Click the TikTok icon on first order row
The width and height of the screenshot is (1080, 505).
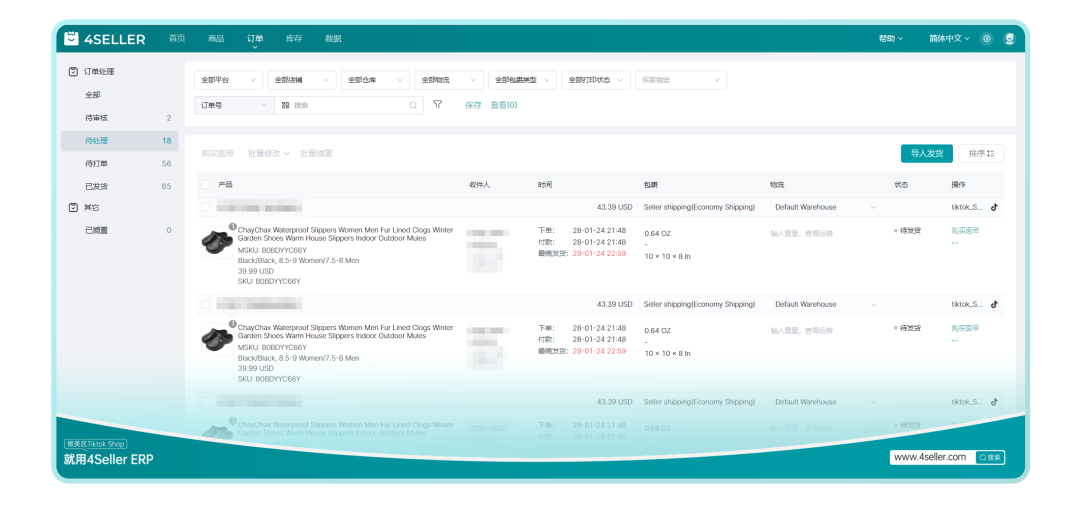(x=994, y=207)
